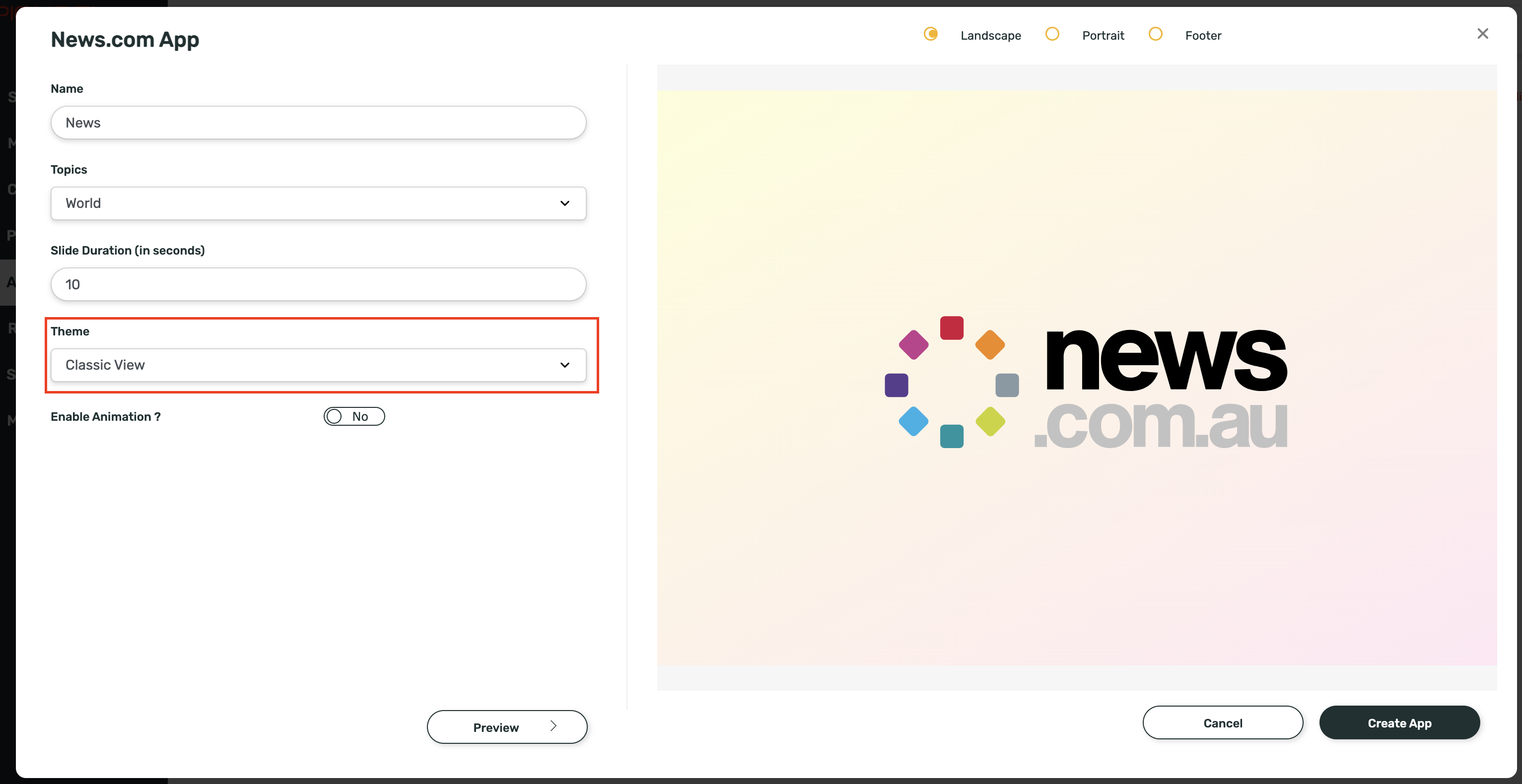Open the Topics dropdown showing World
The height and width of the screenshot is (784, 1522).
click(318, 203)
